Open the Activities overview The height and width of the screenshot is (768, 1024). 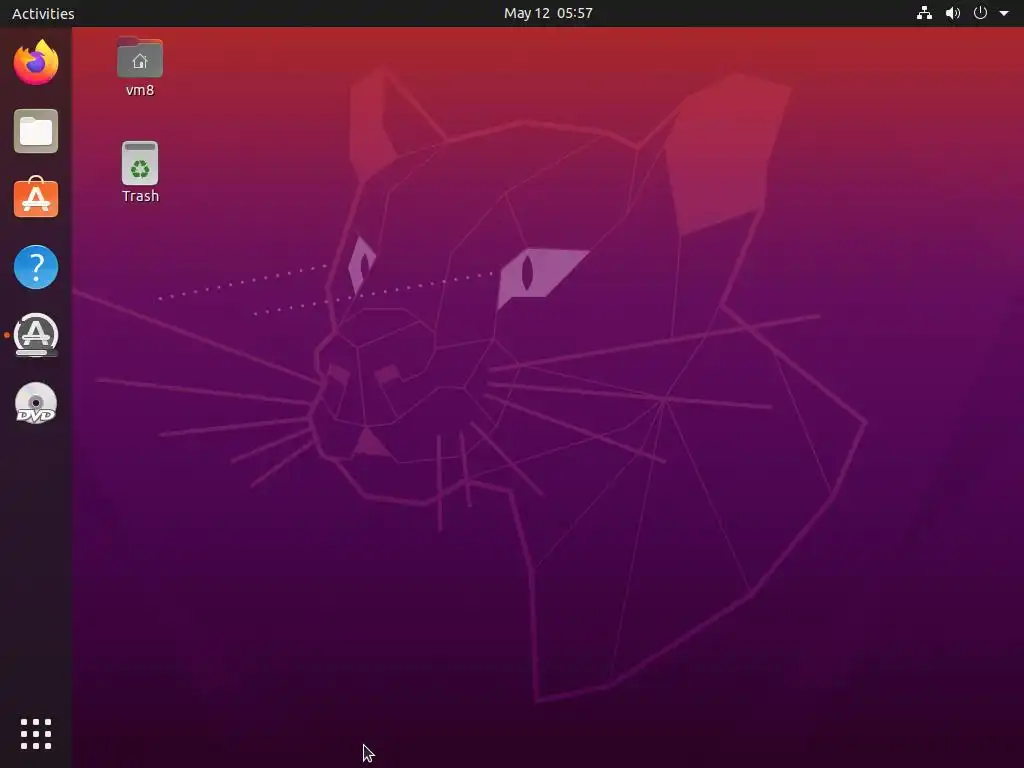coord(43,13)
